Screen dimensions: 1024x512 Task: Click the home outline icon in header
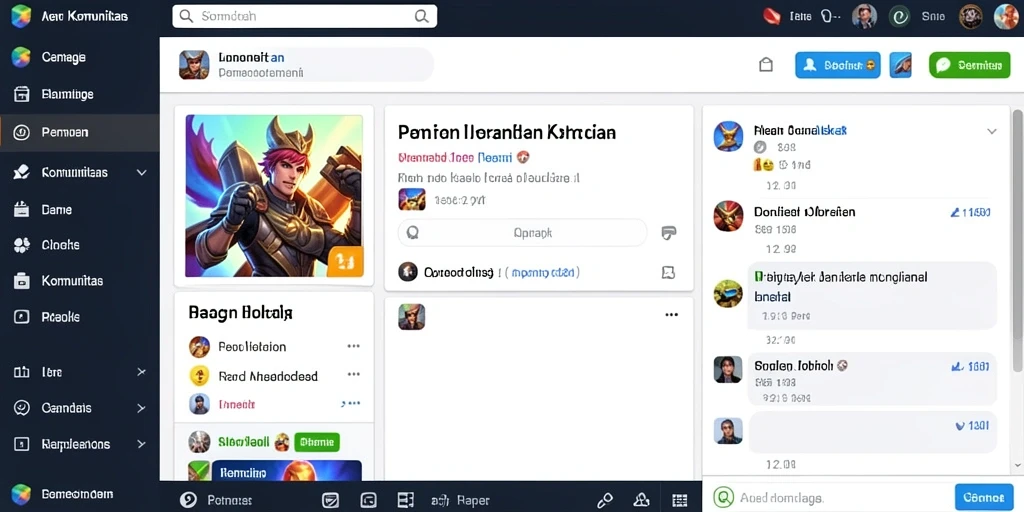pyautogui.click(x=766, y=65)
